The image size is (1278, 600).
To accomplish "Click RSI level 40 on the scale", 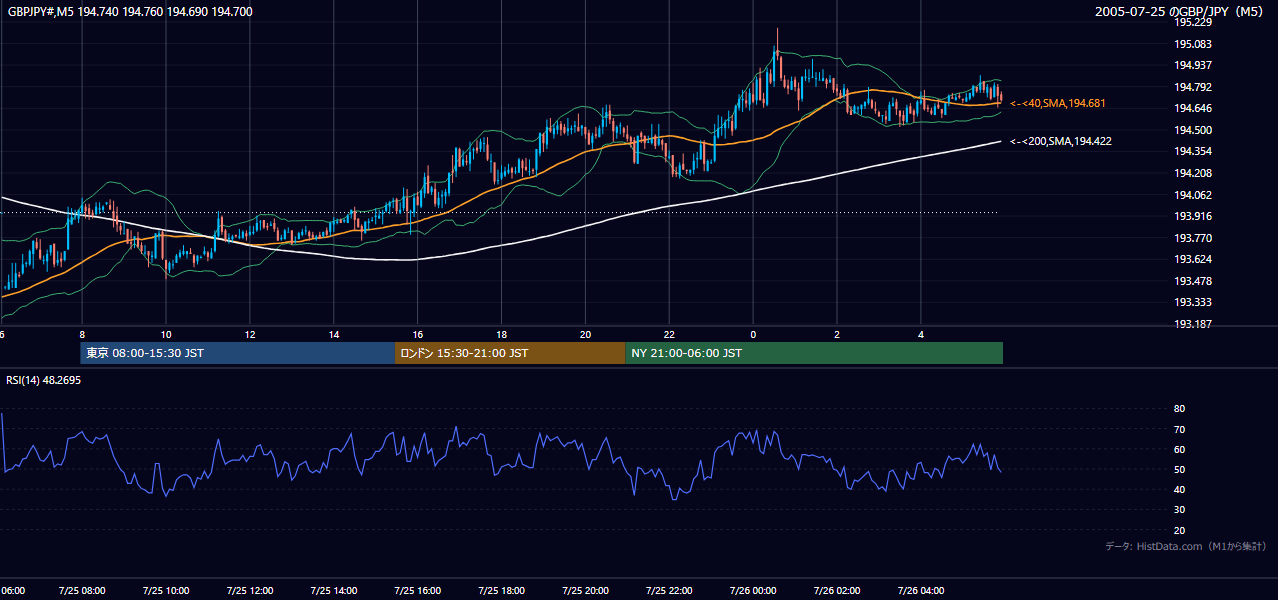I will (1179, 489).
